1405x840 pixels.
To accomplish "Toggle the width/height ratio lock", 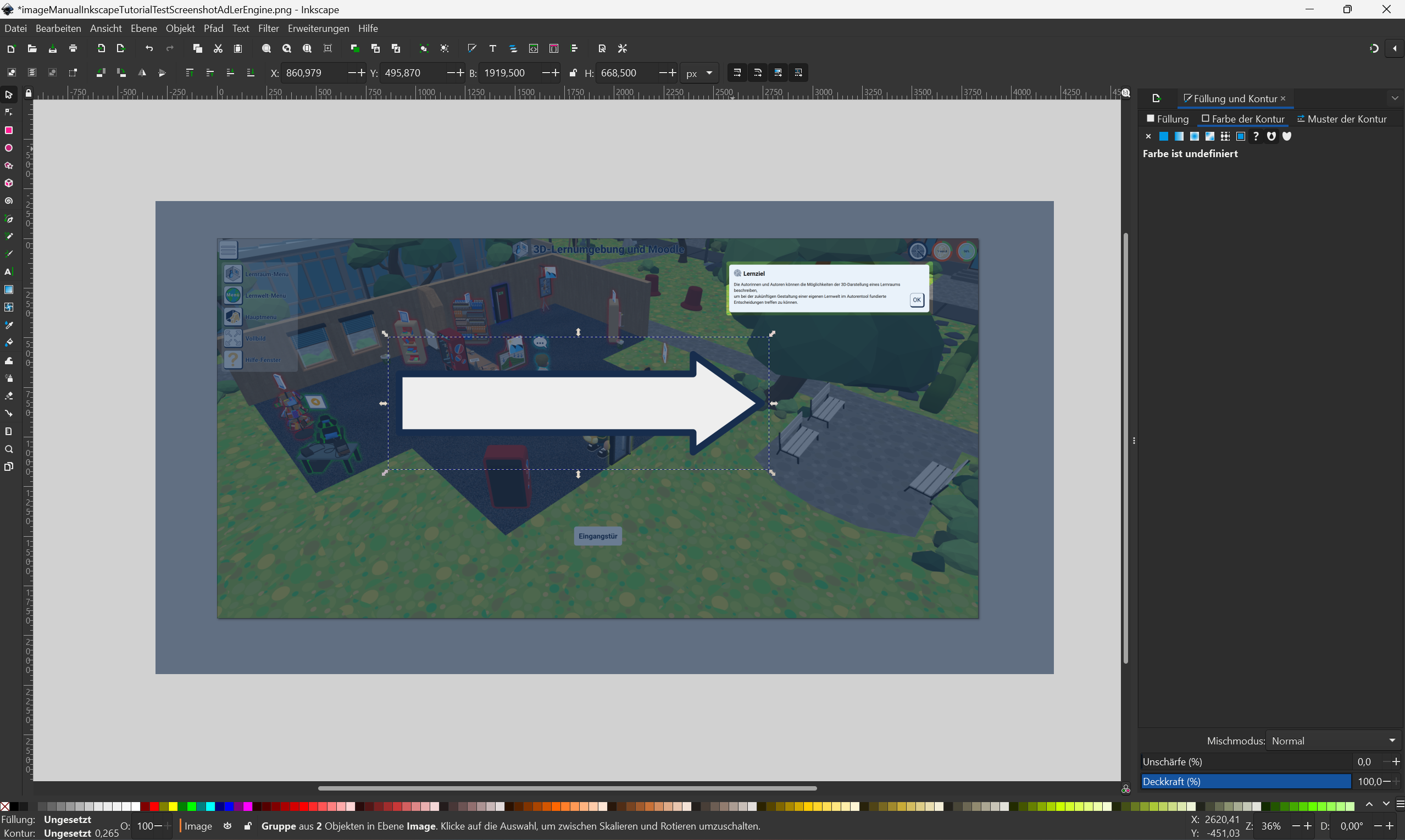I will point(573,73).
